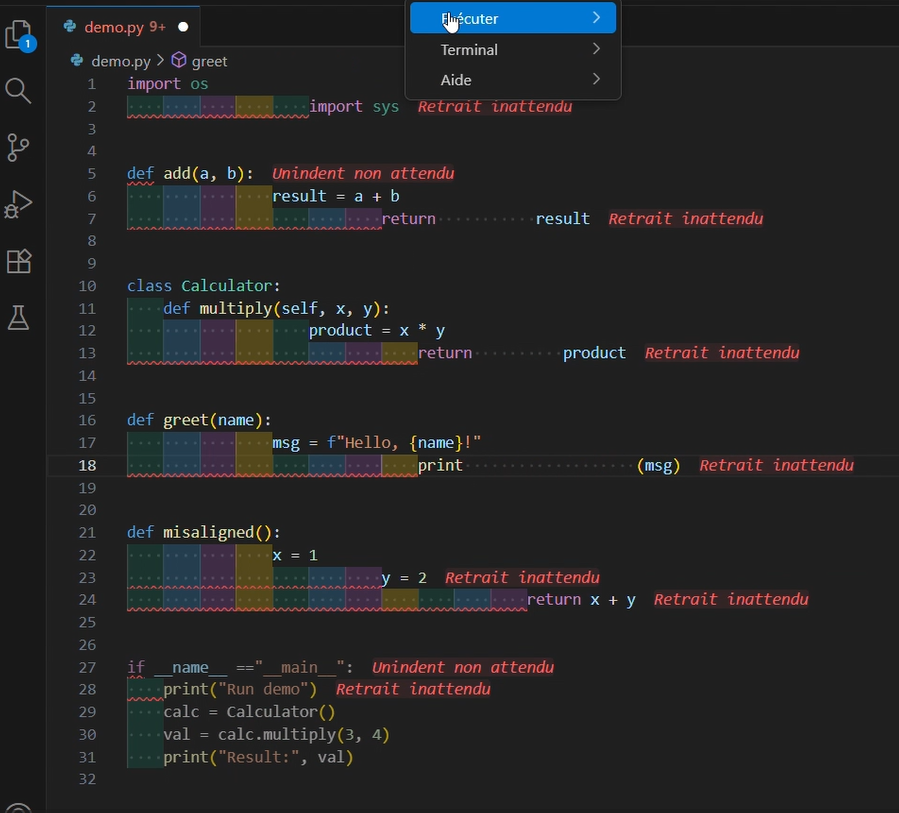The width and height of the screenshot is (899, 813).
Task: Open the Testing flask view
Action: (x=19, y=317)
